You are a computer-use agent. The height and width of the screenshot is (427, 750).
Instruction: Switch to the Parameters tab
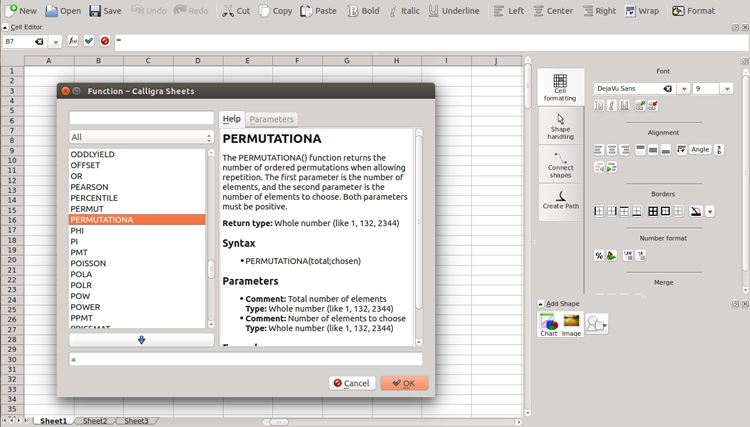[x=271, y=120]
